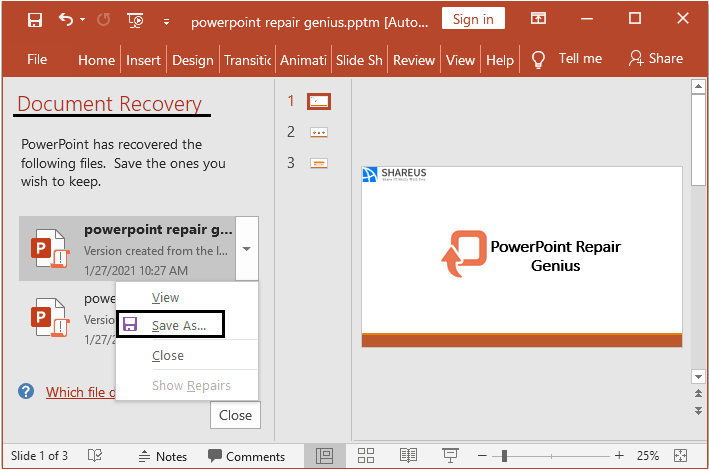This screenshot has height=470, width=709.
Task: Click the spell check status bar icon
Action: 95,456
